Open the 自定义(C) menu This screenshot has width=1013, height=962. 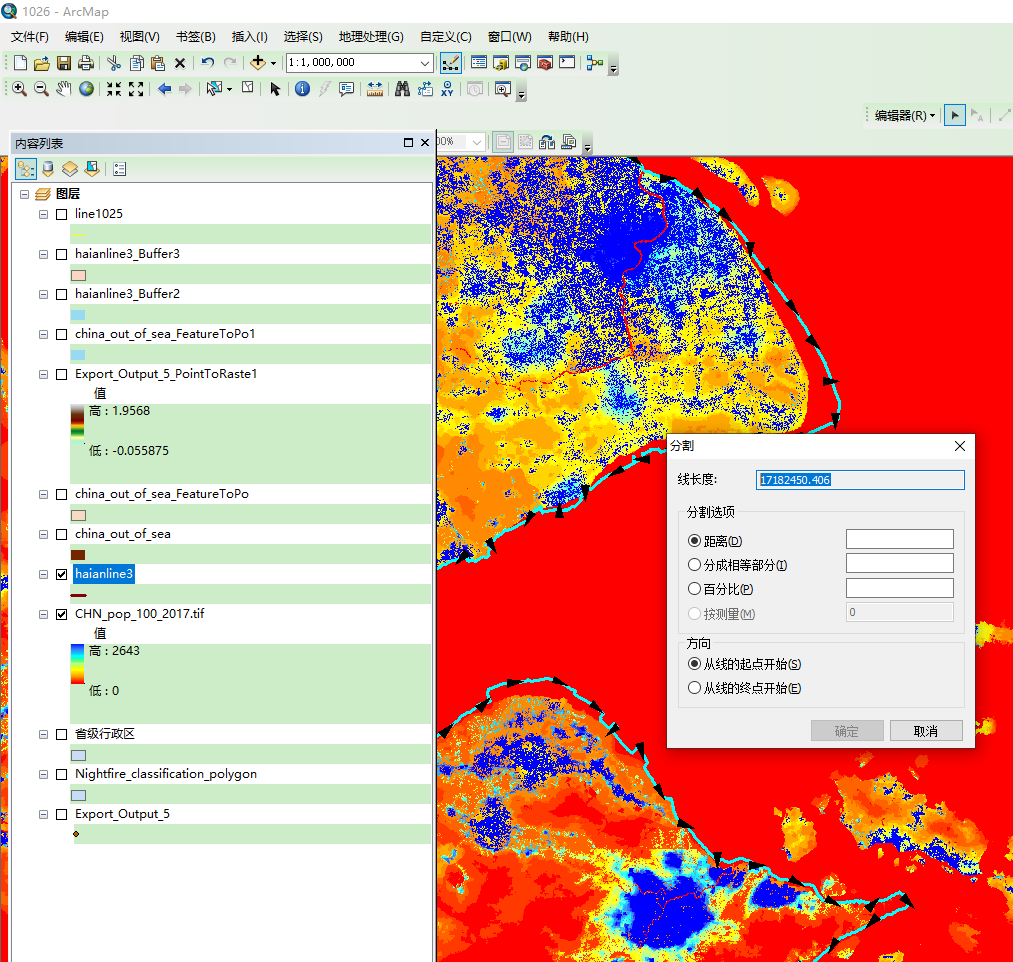pyautogui.click(x=446, y=37)
